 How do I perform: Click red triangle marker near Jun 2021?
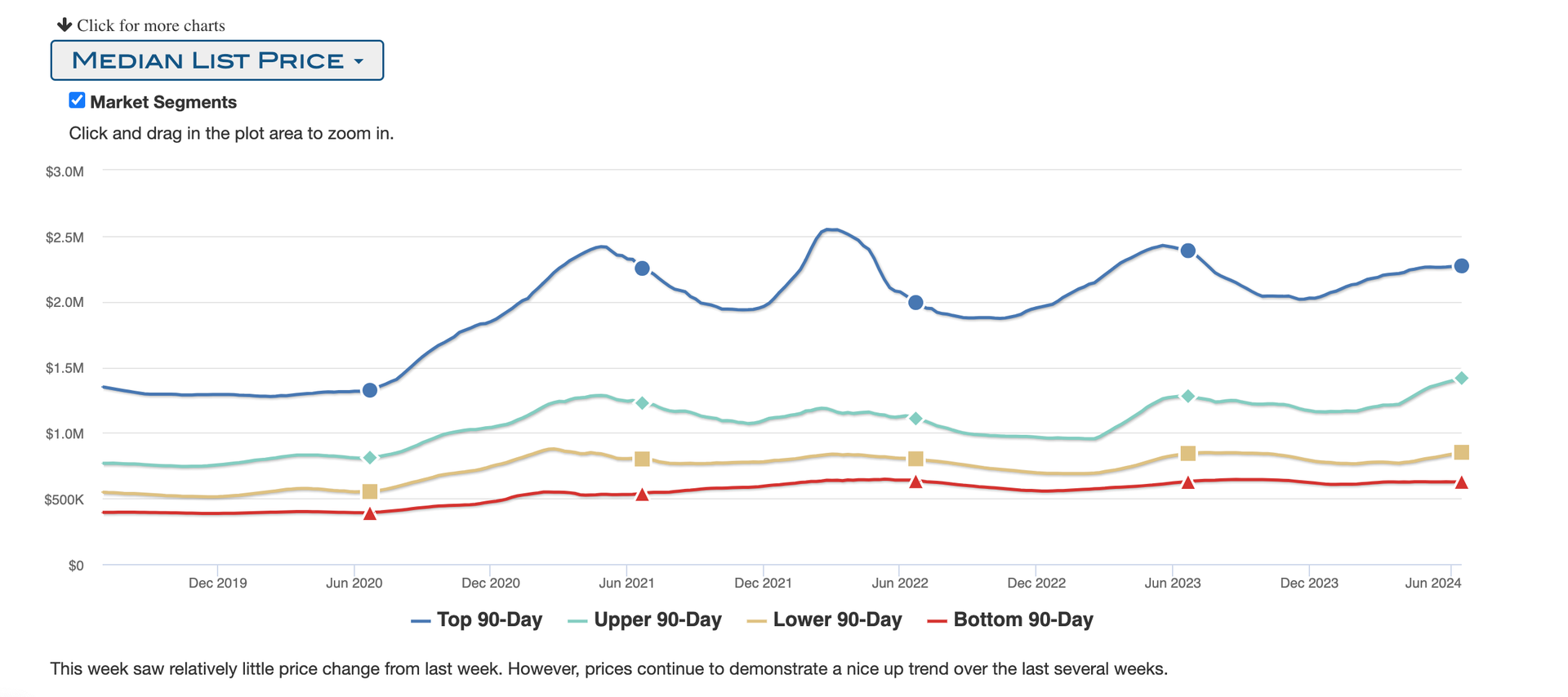click(x=643, y=495)
